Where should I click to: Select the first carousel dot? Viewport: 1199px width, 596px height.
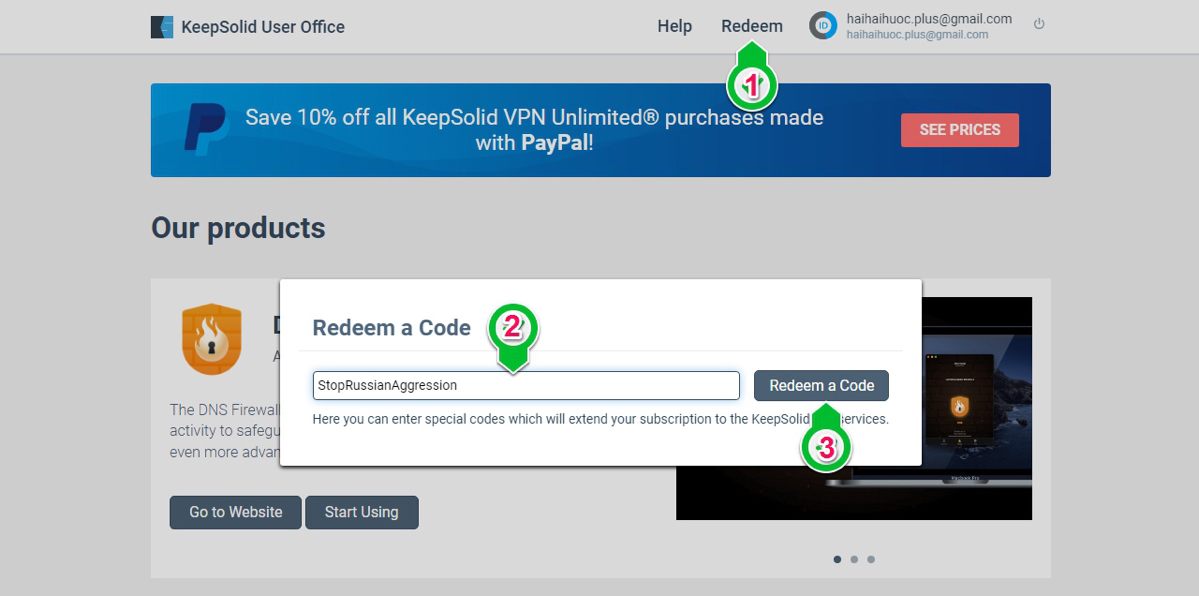coord(837,559)
